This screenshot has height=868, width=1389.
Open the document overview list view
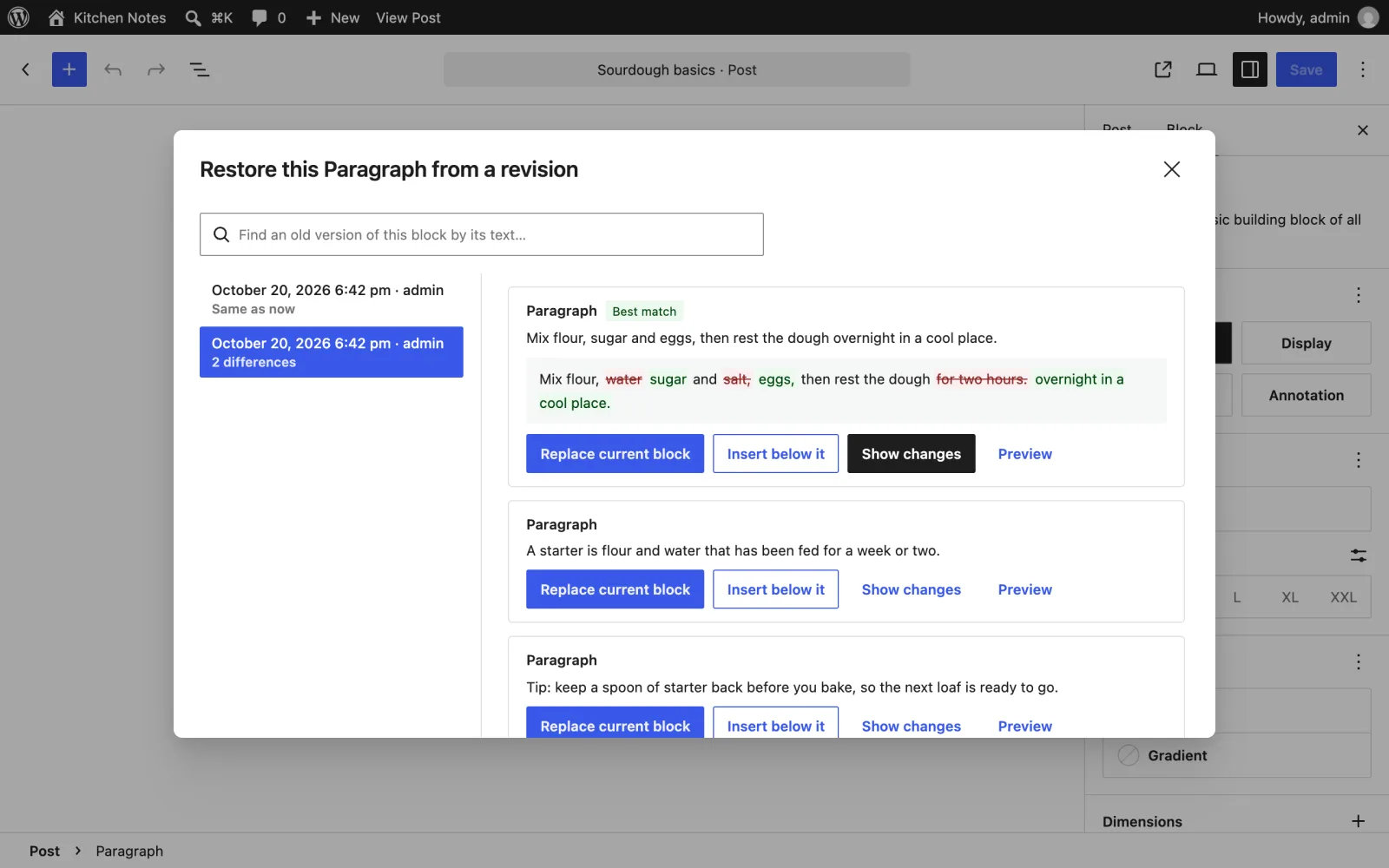tap(200, 69)
